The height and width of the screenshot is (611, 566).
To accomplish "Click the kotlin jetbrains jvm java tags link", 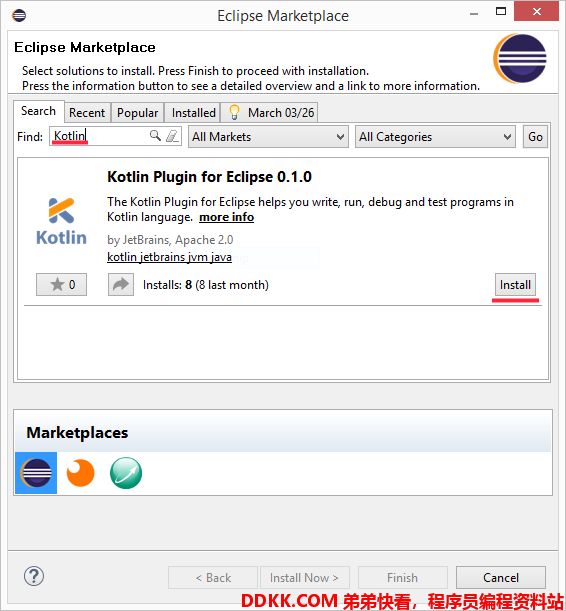I will click(x=169, y=257).
